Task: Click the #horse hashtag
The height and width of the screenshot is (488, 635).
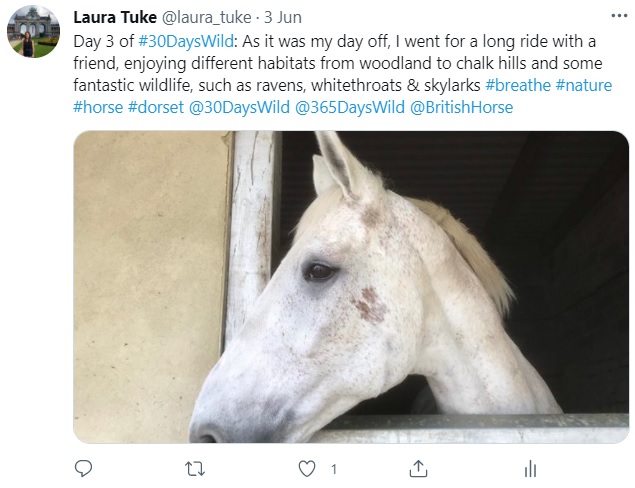Action: click(98, 105)
